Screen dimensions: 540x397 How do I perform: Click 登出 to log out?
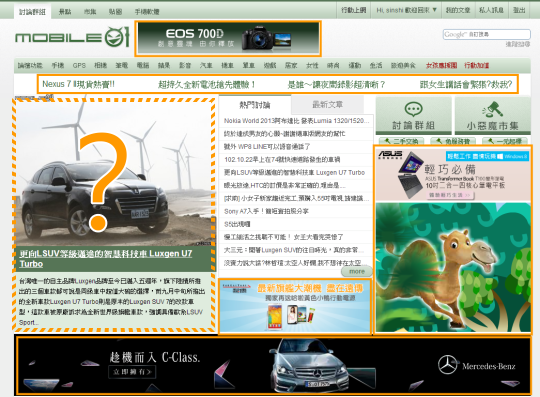click(519, 10)
